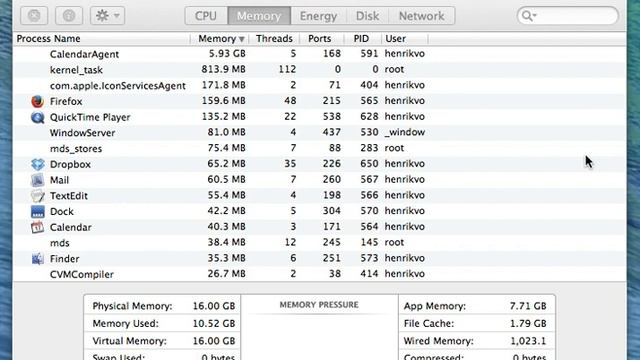640x360 pixels.
Task: Click thread count 112 for kernel_task
Action: [x=287, y=69]
